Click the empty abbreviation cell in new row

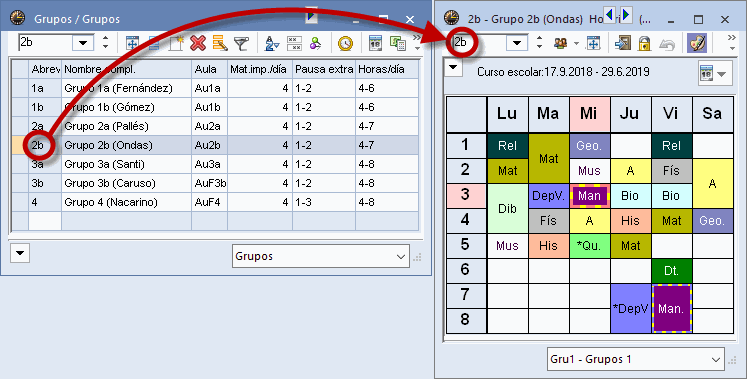coord(45,222)
